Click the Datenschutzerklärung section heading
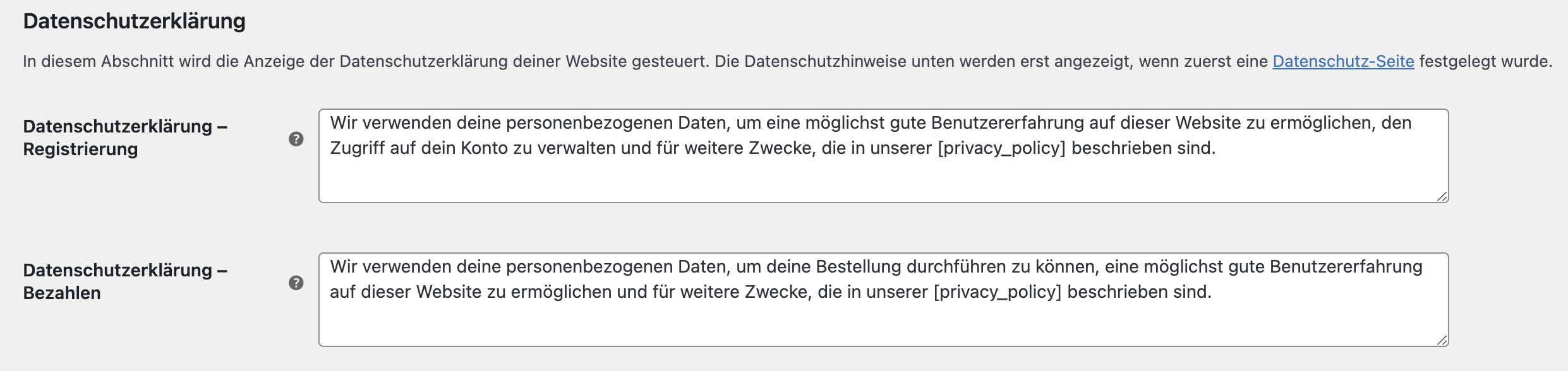Viewport: 1568px width, 371px height. 134,21
